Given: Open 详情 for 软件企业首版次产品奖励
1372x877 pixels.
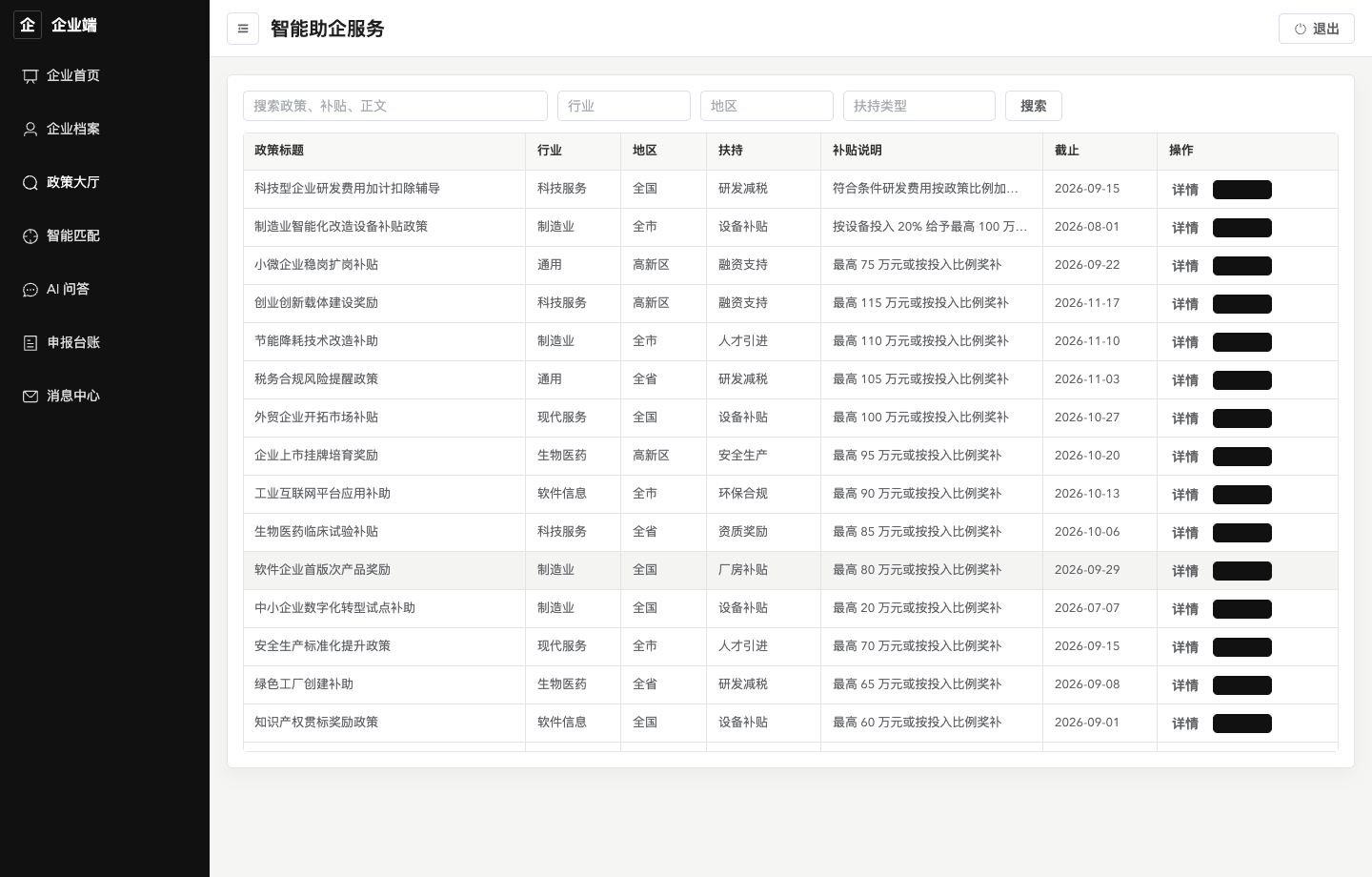Looking at the screenshot, I should coord(1185,571).
